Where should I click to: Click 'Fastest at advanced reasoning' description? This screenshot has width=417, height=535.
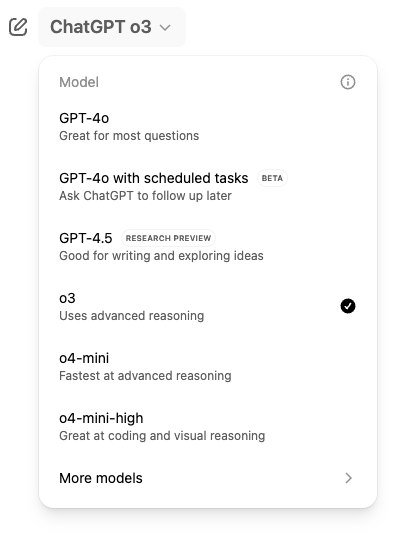coord(145,376)
